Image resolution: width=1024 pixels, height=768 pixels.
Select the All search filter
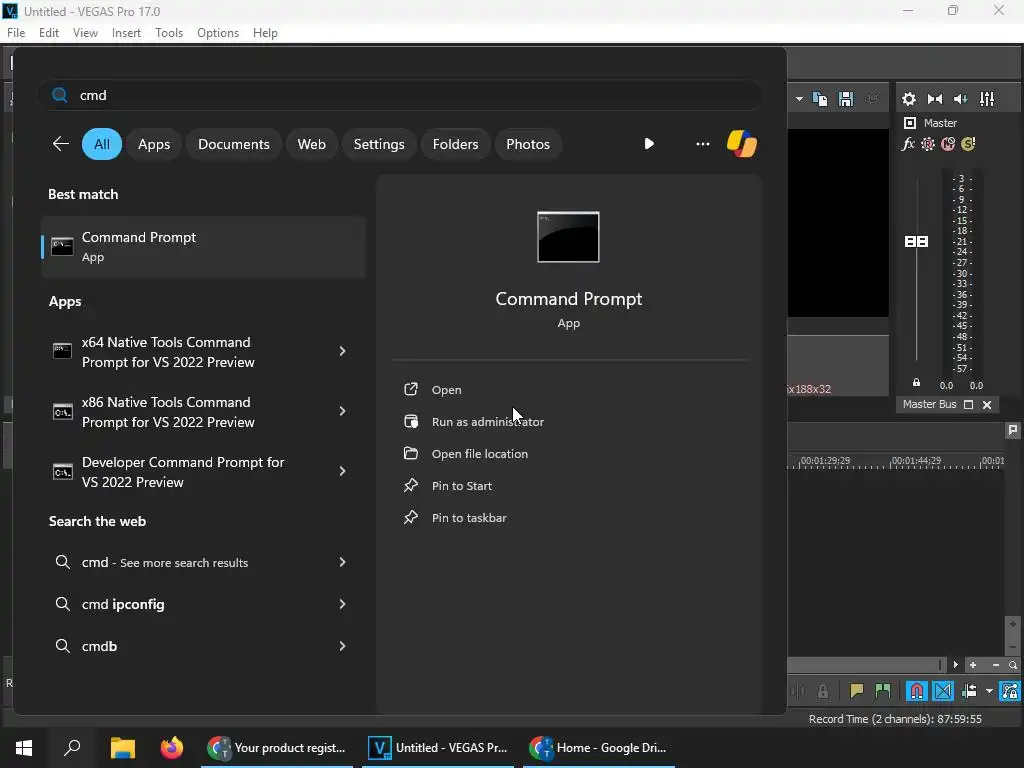102,144
